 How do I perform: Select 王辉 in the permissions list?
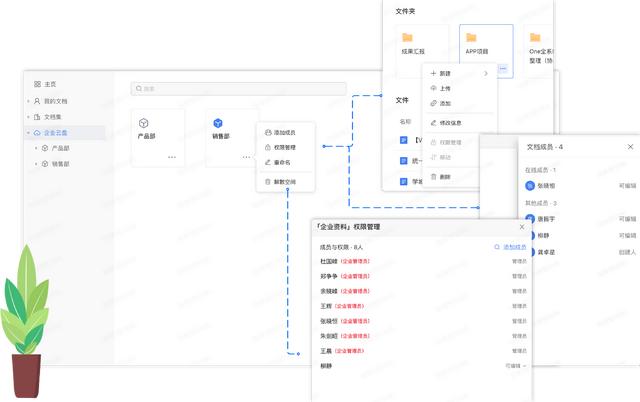click(326, 306)
